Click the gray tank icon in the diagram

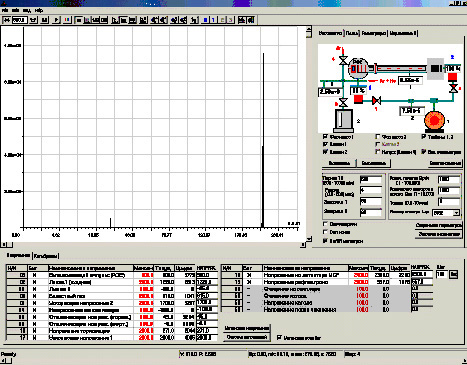pyautogui.click(x=343, y=120)
